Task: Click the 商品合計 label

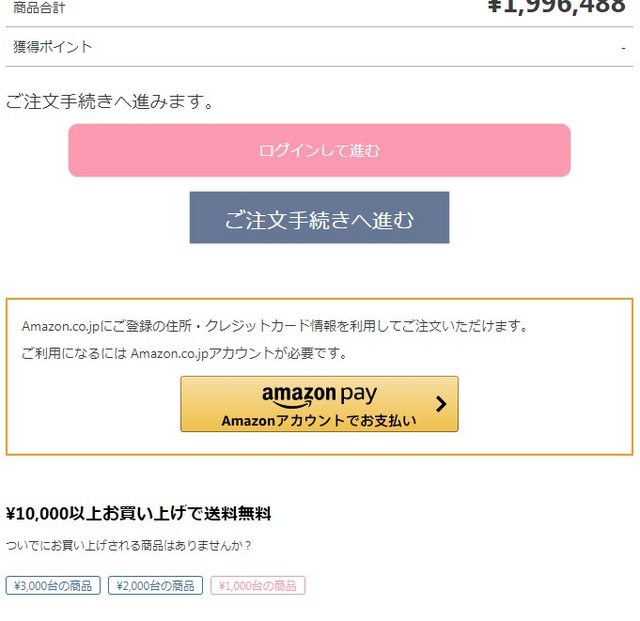Action: pos(39,8)
